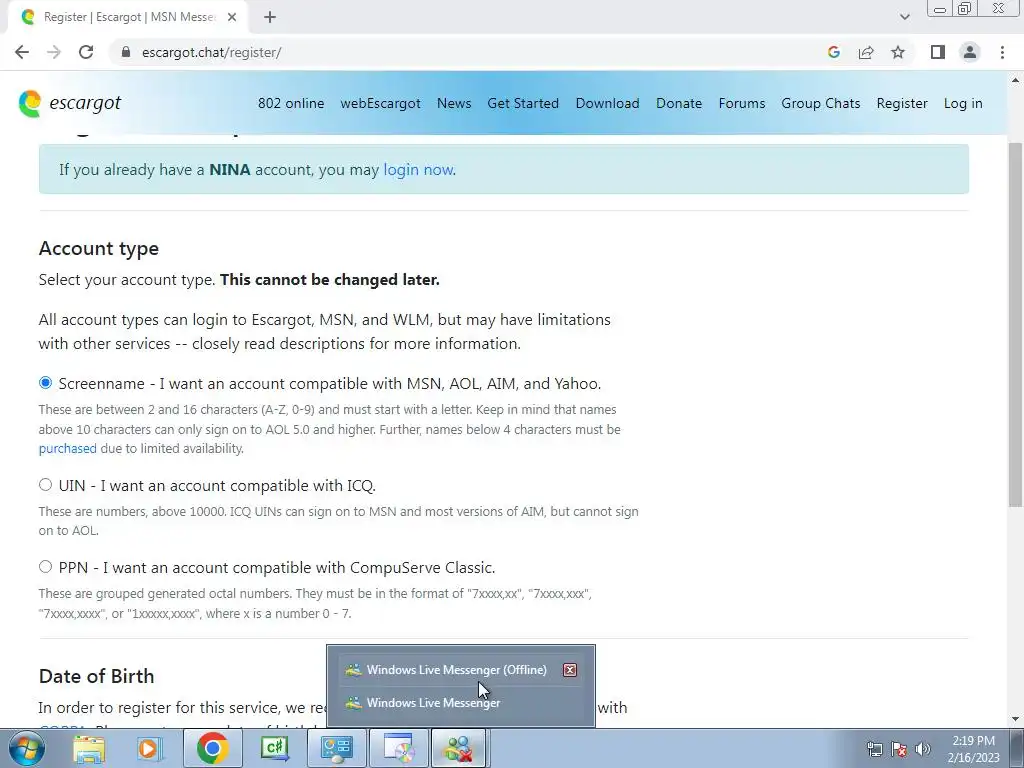Open the Control Panel taskbar icon
1024x768 pixels.
point(337,748)
